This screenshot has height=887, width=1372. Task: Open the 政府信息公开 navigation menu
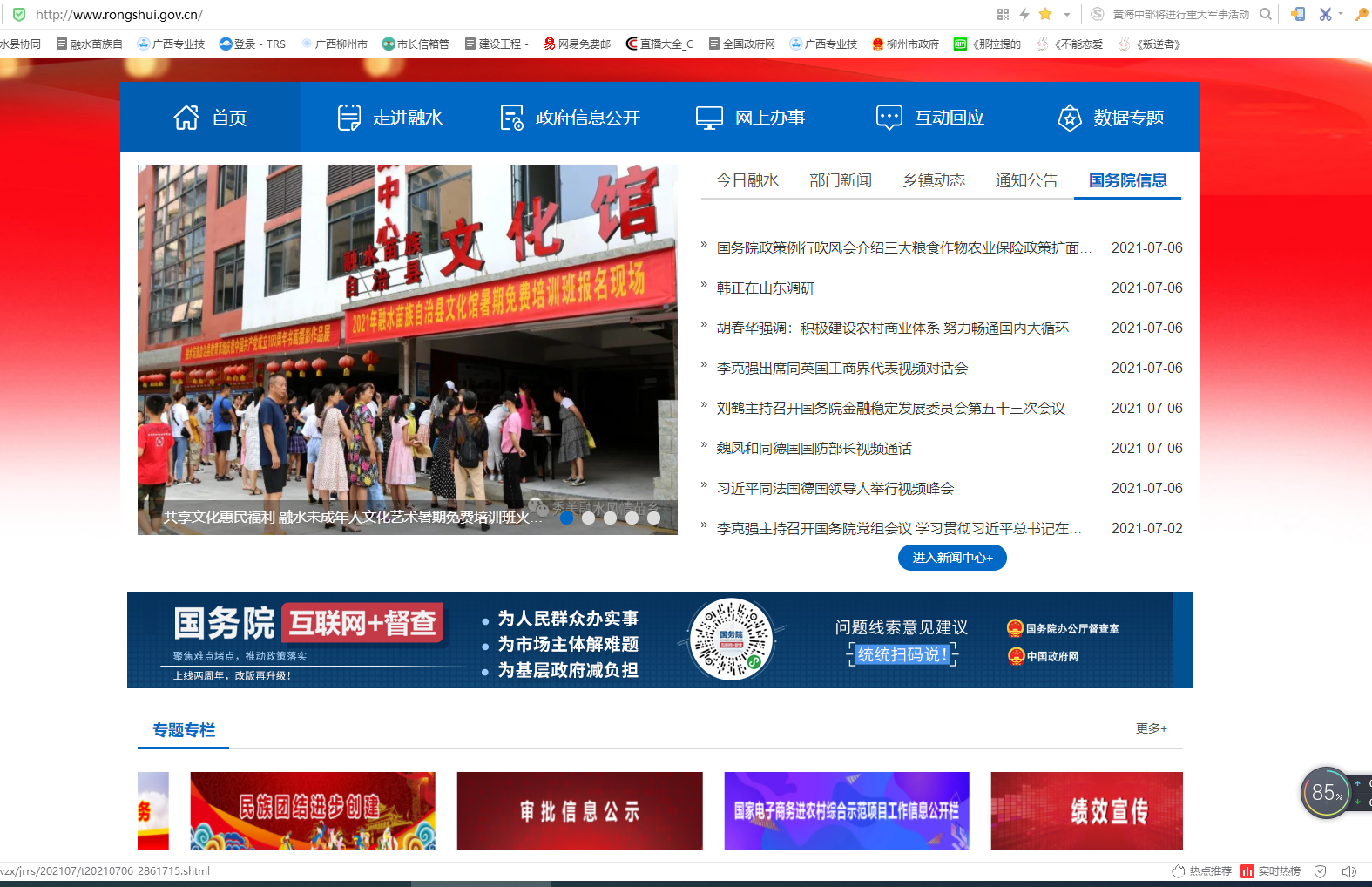coord(571,118)
